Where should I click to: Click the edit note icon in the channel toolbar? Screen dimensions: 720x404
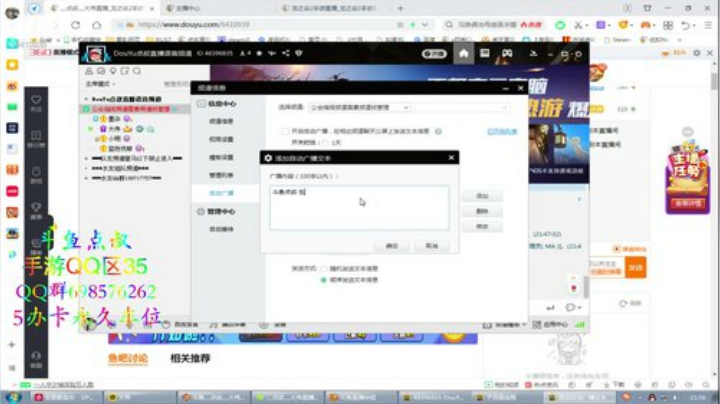coord(125,71)
